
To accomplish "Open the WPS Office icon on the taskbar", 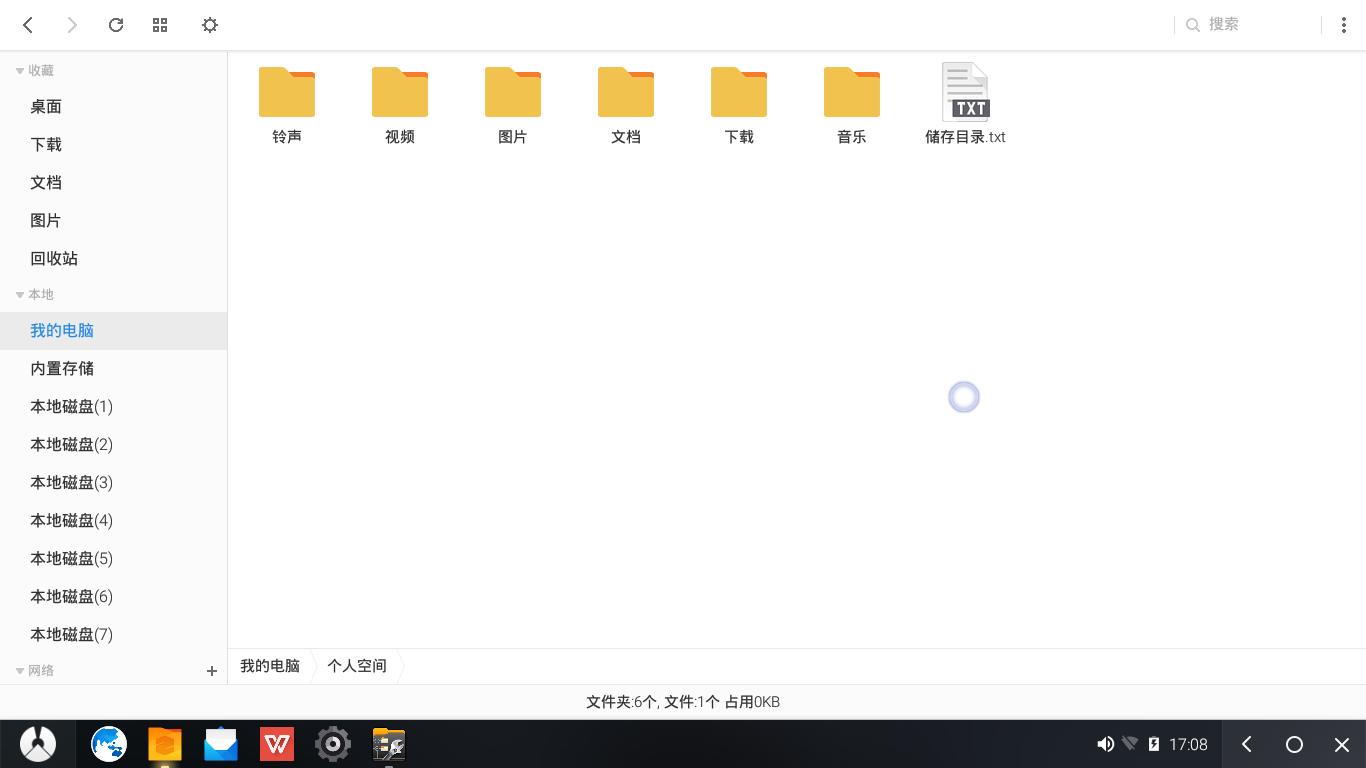I will point(276,744).
